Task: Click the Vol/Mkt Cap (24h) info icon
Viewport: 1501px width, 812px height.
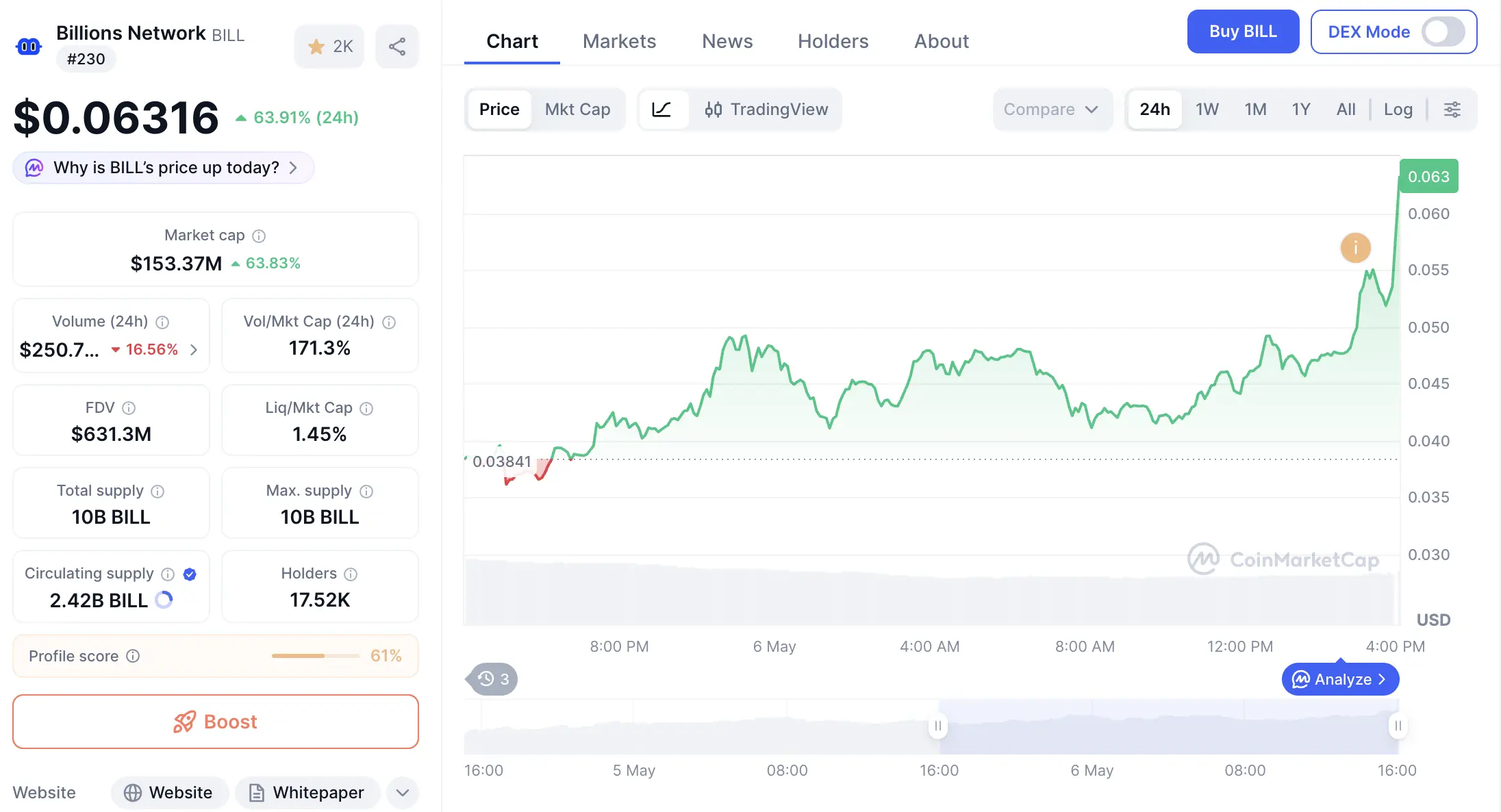Action: [389, 322]
